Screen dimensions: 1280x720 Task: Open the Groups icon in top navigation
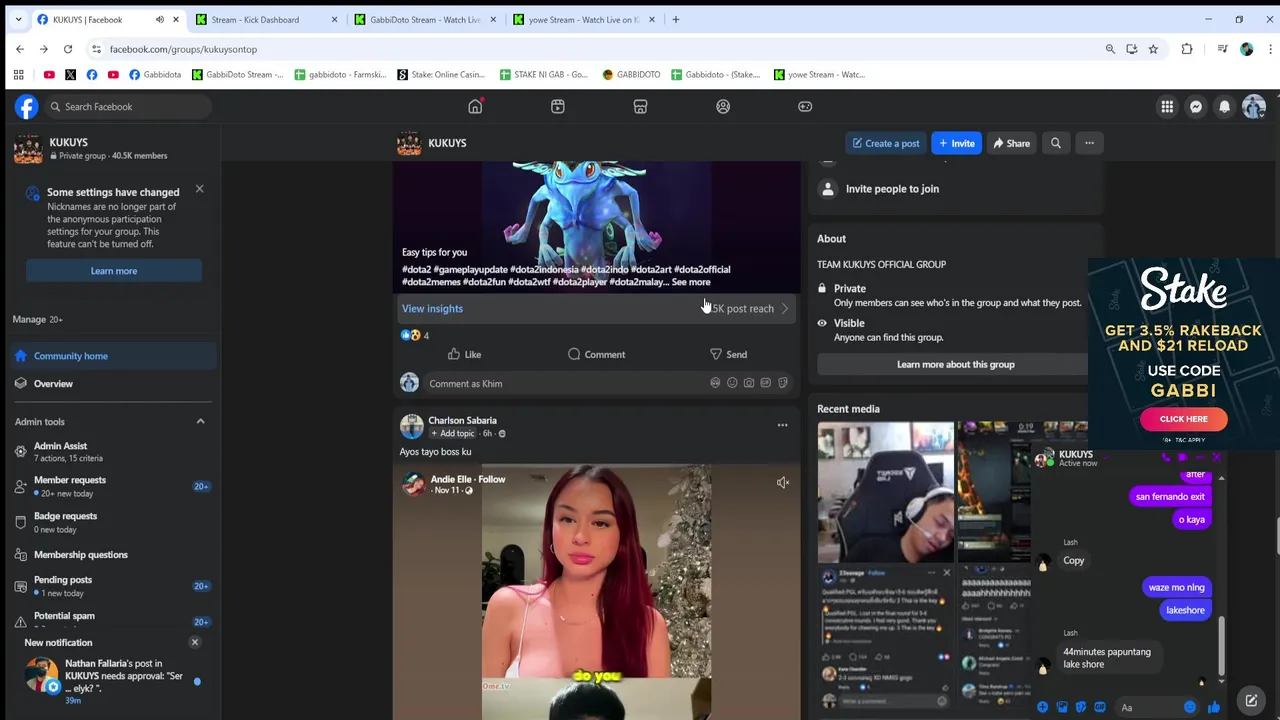point(723,106)
